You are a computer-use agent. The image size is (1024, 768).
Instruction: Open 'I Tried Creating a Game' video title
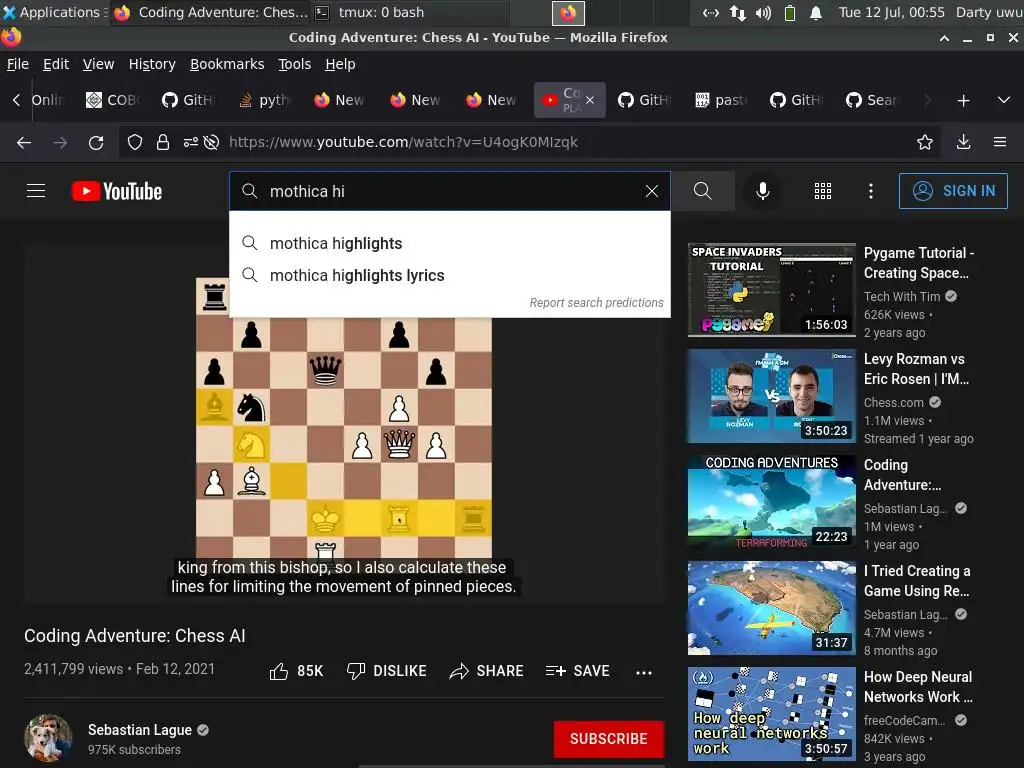[x=917, y=581]
